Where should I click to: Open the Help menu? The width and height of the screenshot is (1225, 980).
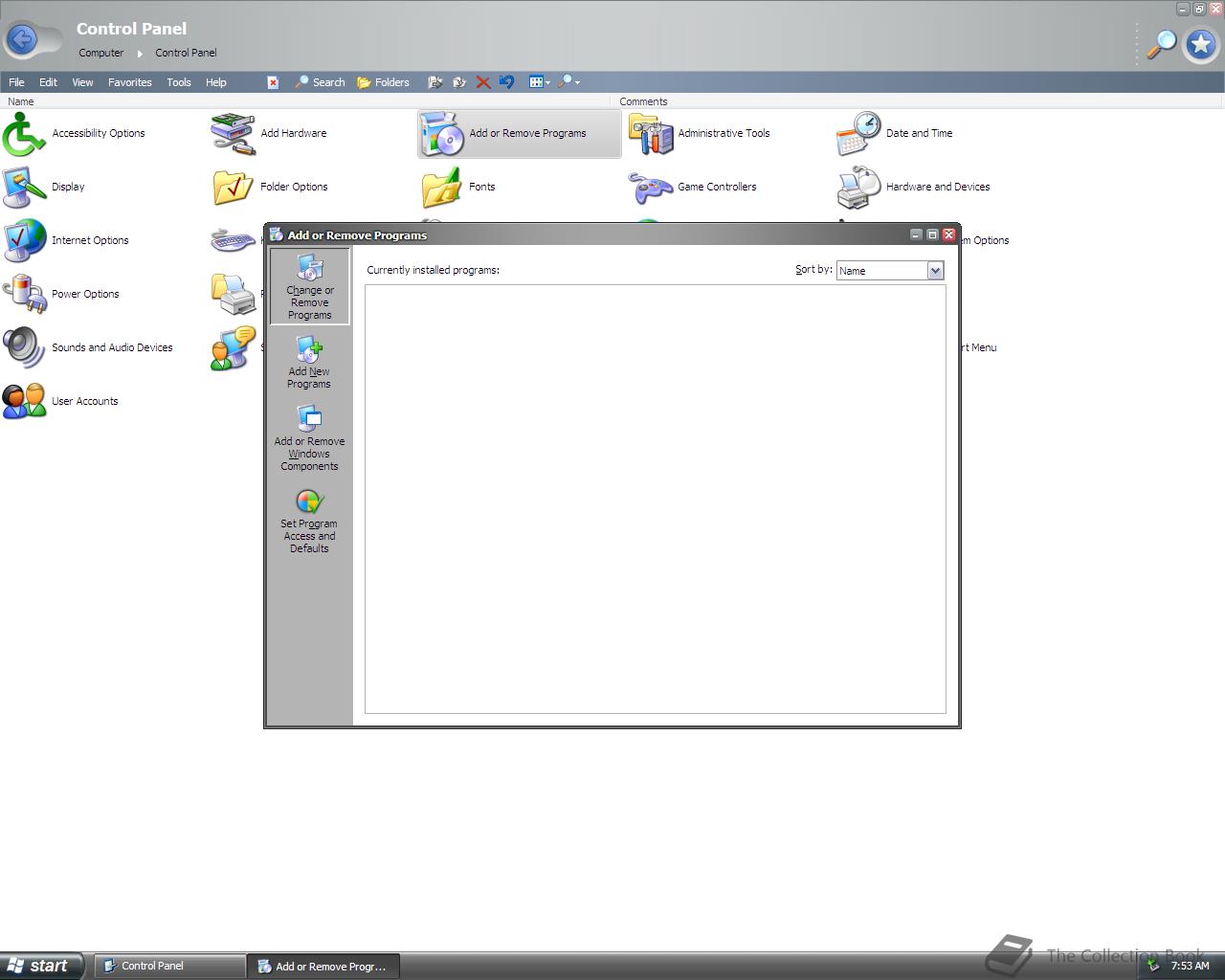click(216, 82)
